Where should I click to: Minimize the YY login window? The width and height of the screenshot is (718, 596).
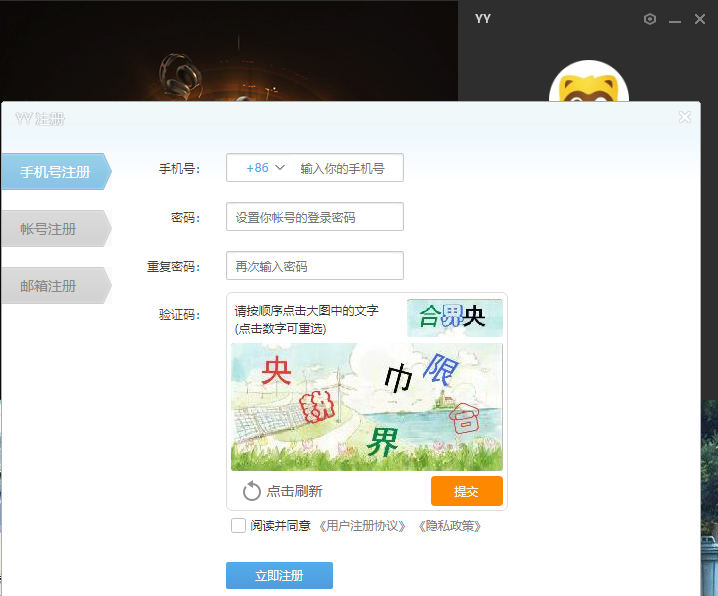tap(675, 19)
